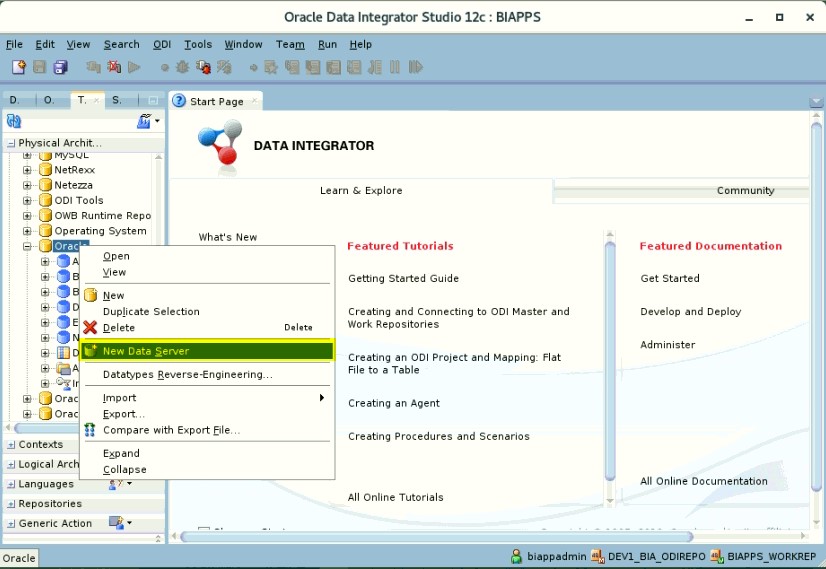Viewport: 826px width, 569px height.
Task: Click the BIAPPS_WORKREP repository icon
Action: tap(716, 556)
